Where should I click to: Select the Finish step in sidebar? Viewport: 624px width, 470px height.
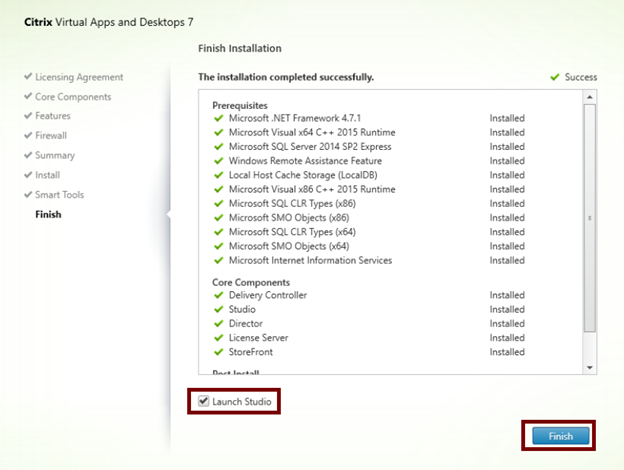pos(48,214)
